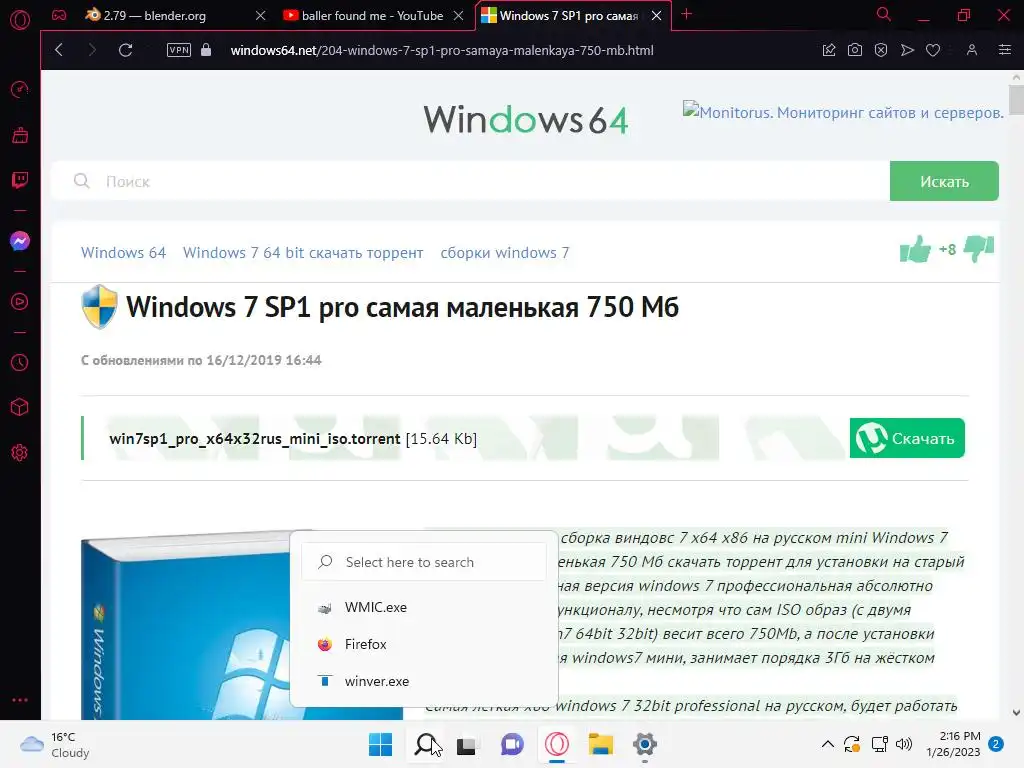Click the taskbar Search icon
The image size is (1024, 768).
pyautogui.click(x=426, y=744)
